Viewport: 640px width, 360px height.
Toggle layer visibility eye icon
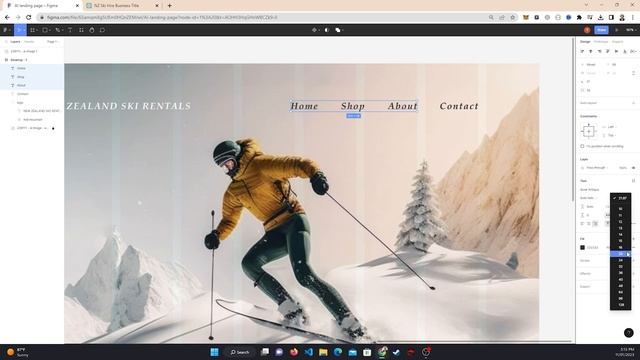(633, 168)
